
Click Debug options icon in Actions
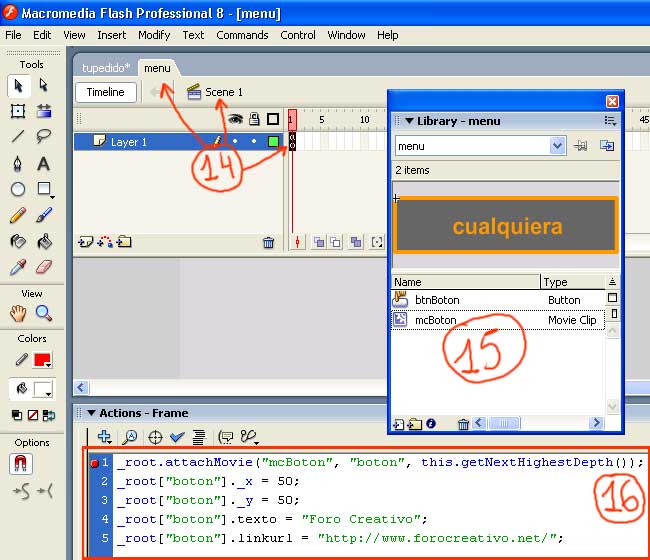tap(250, 437)
